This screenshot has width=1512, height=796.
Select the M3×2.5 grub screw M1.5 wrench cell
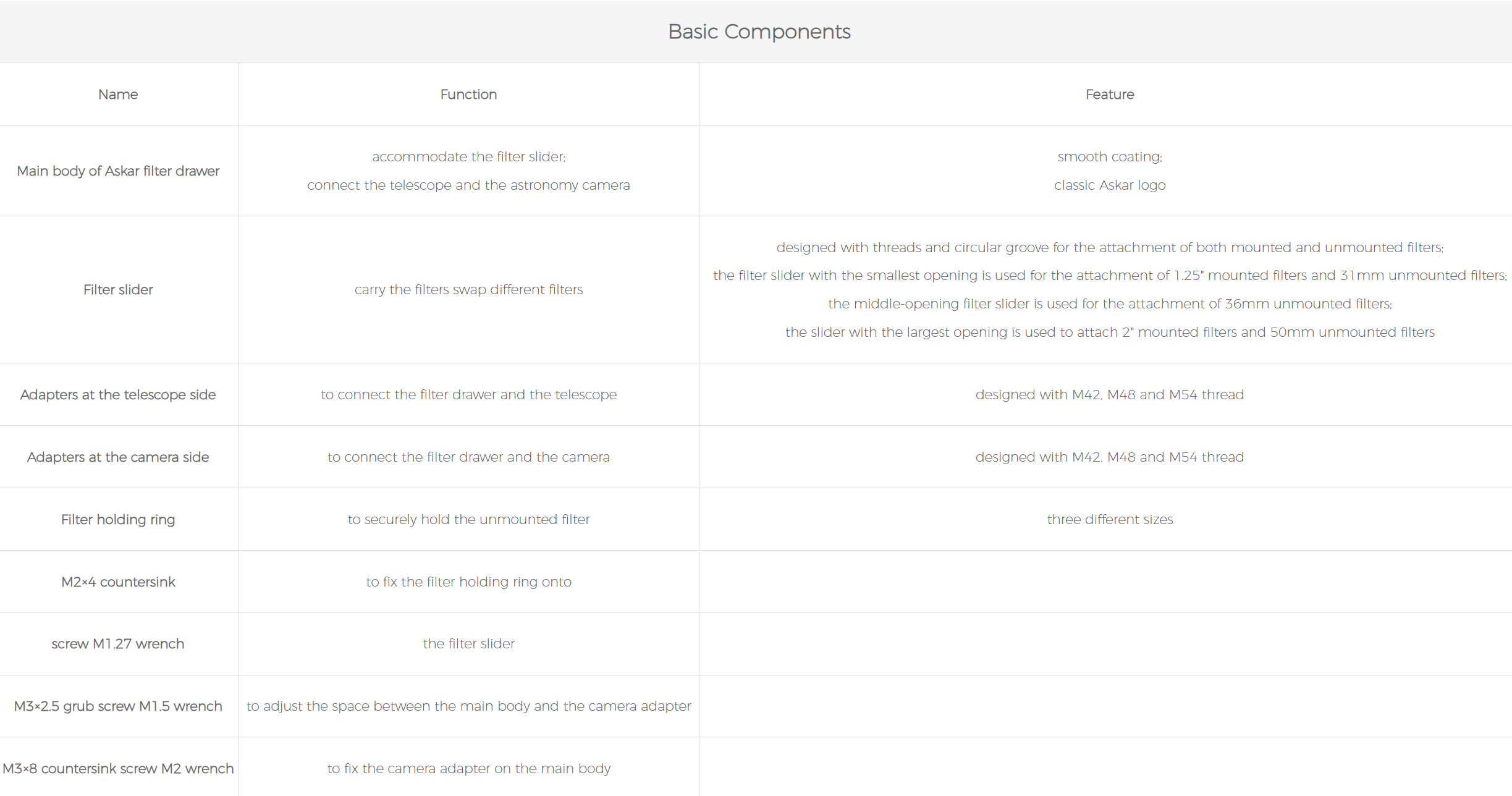[118, 706]
